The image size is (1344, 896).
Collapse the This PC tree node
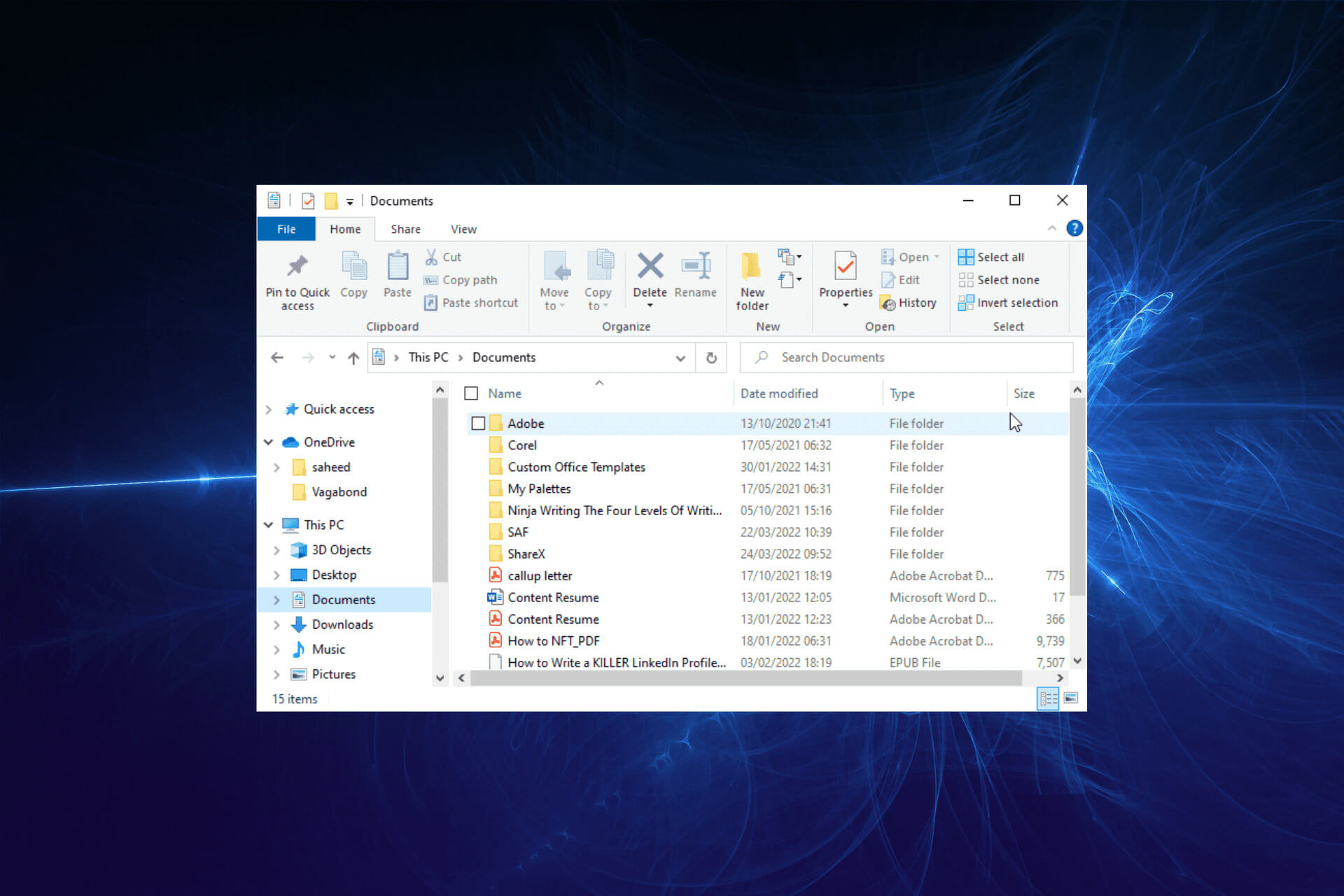click(269, 525)
